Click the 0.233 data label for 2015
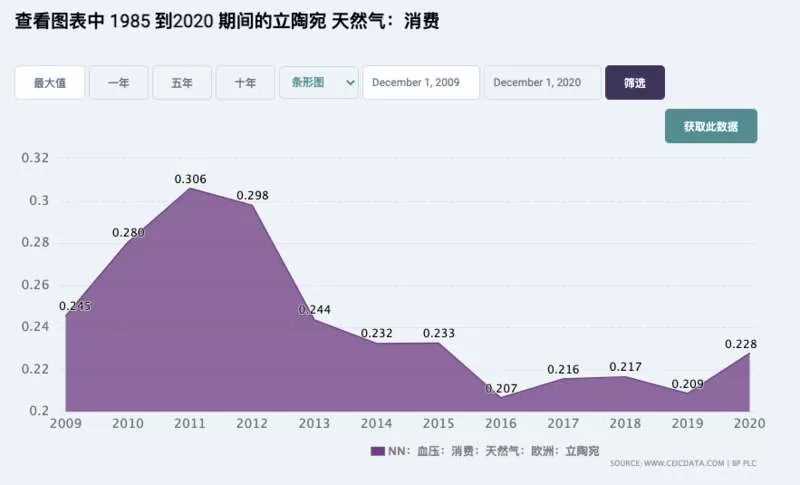This screenshot has height=485, width=800. [439, 333]
